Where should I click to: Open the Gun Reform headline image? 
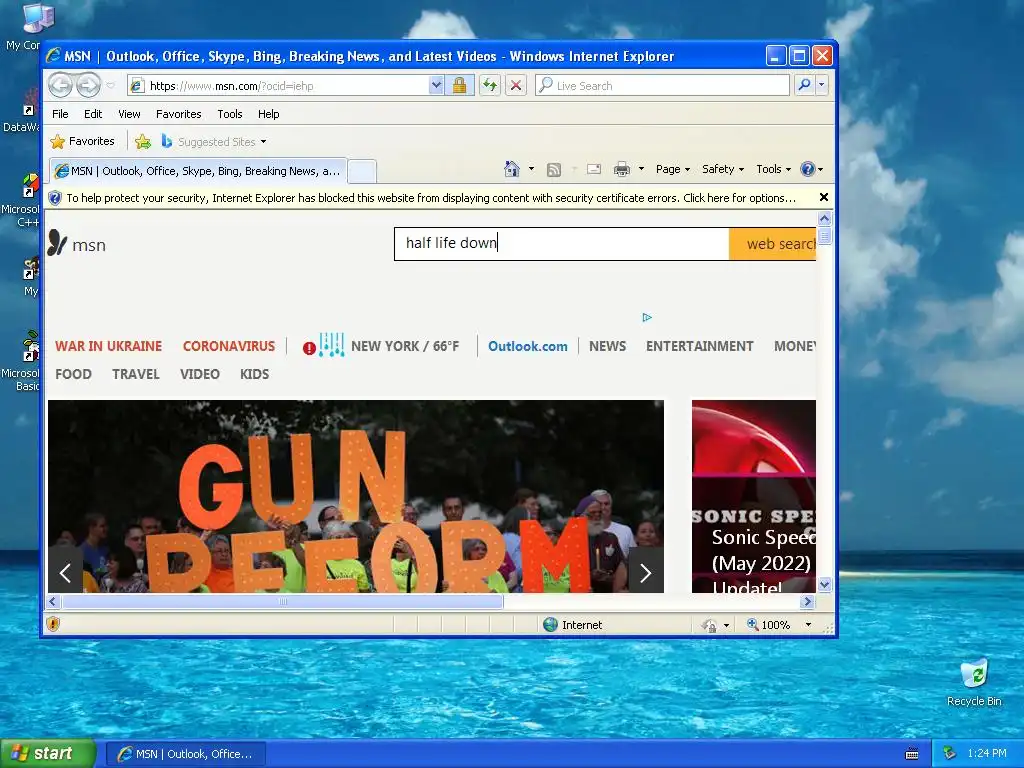[x=356, y=496]
